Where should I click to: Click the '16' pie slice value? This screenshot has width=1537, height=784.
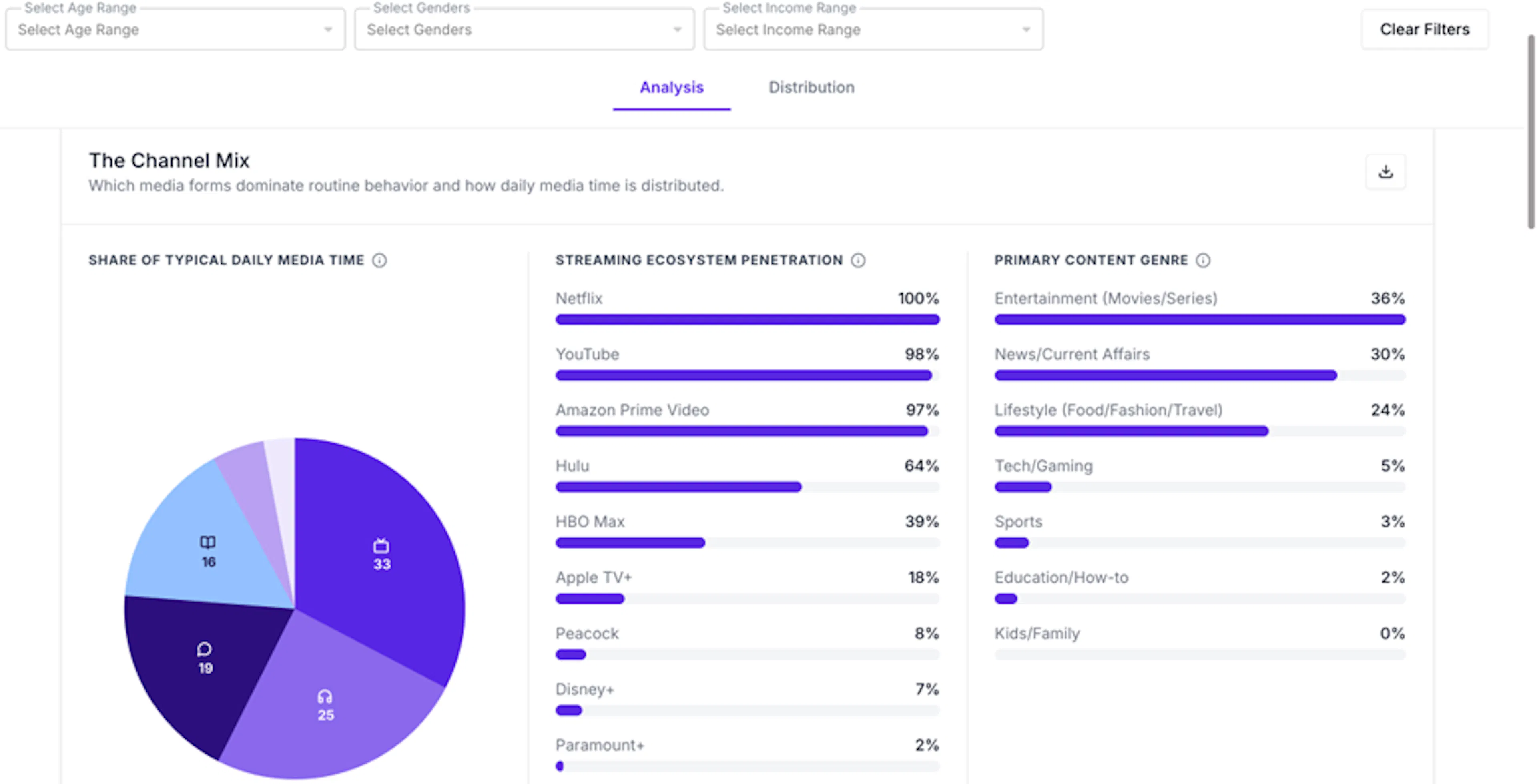[x=208, y=562]
